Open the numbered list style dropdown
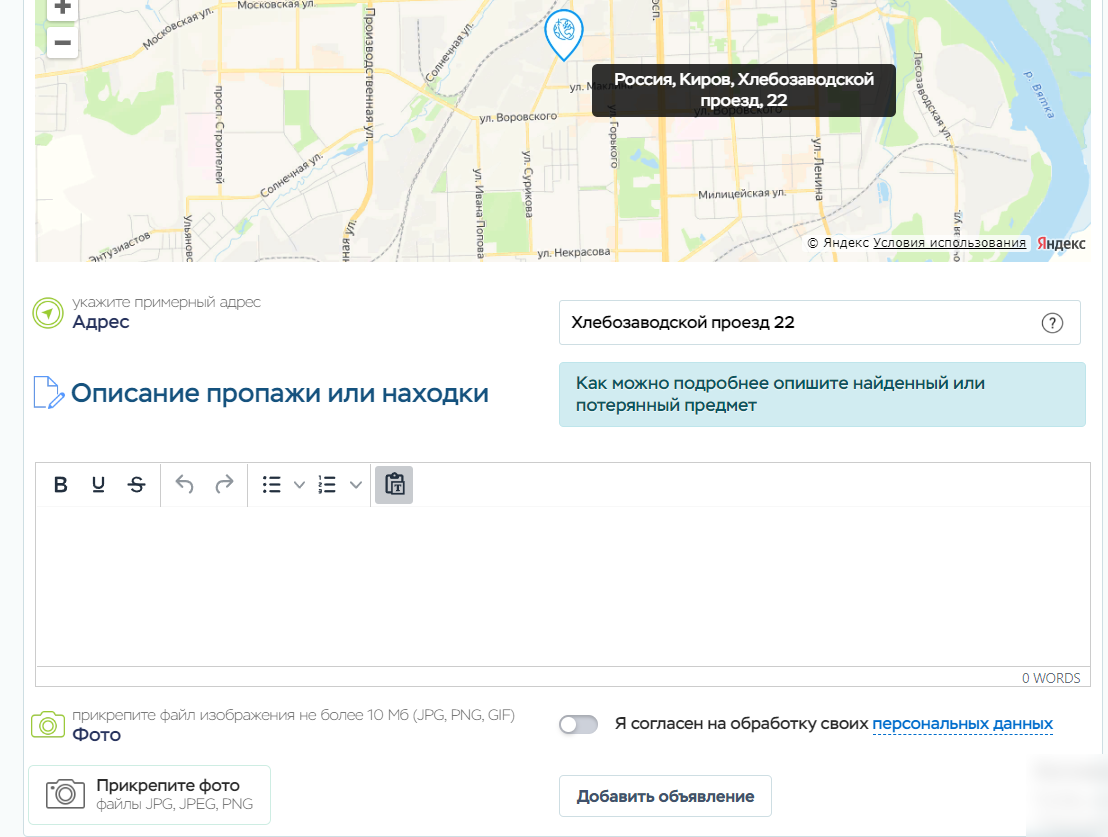The image size is (1108, 837). point(355,485)
